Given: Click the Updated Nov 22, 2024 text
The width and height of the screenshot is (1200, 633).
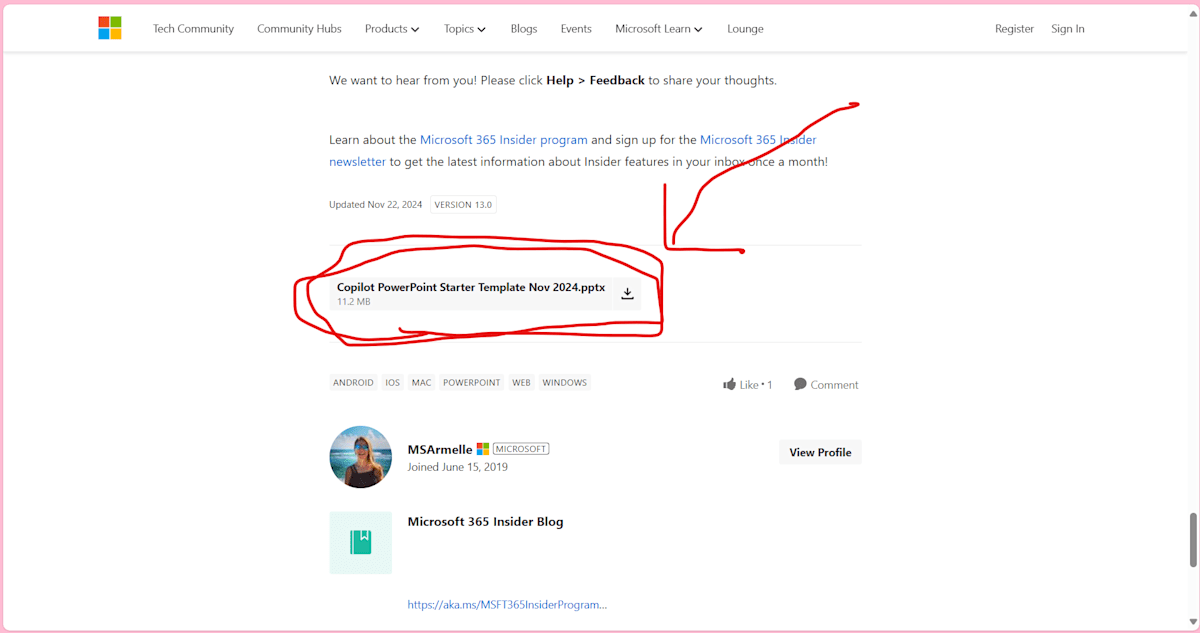Looking at the screenshot, I should (x=376, y=205).
